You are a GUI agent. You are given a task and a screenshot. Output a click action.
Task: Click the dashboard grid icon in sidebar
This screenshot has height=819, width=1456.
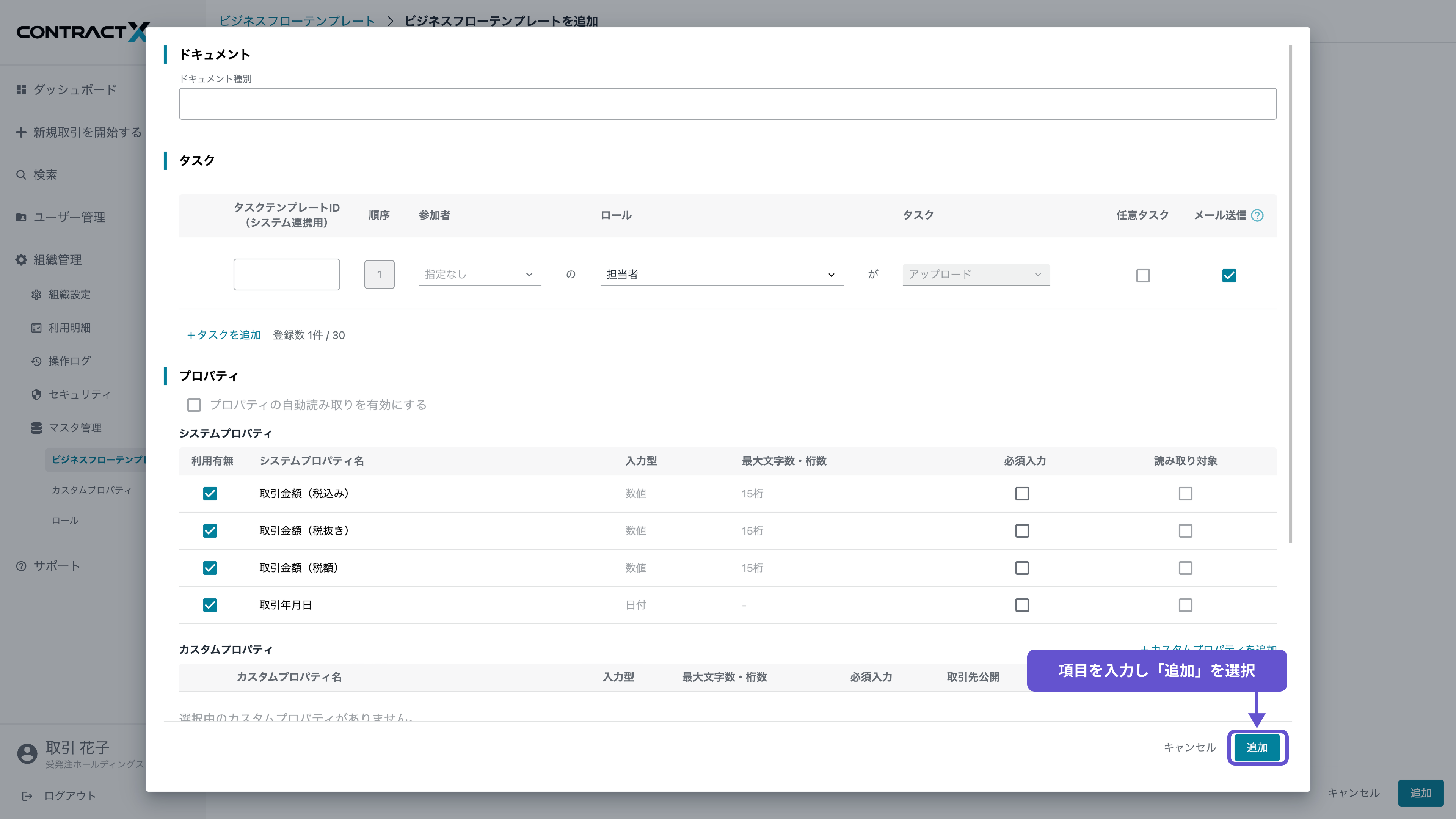click(21, 90)
